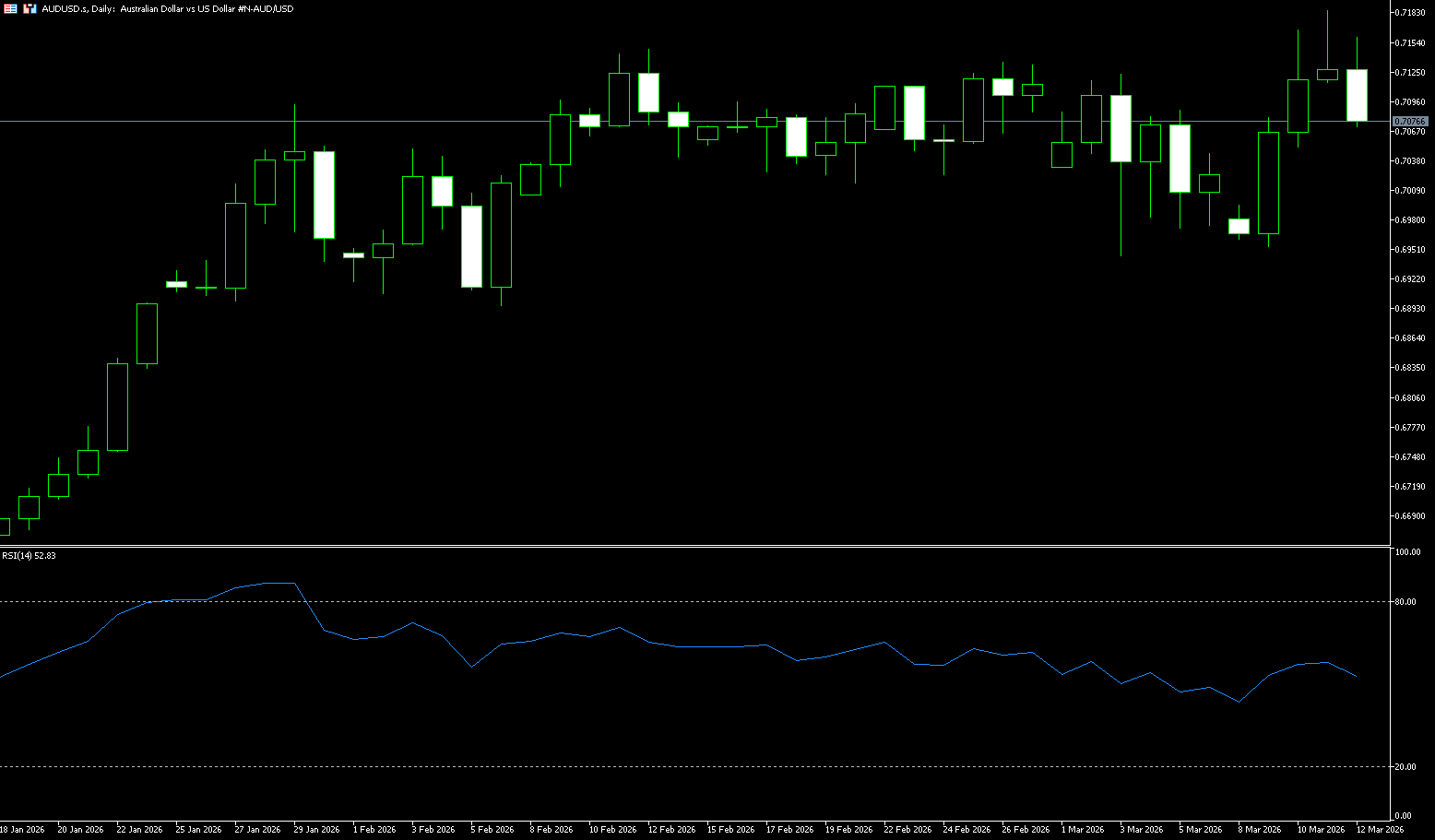Image resolution: width=1435 pixels, height=840 pixels.
Task: Click the RSI 80.00 scale value
Action: 1407,602
